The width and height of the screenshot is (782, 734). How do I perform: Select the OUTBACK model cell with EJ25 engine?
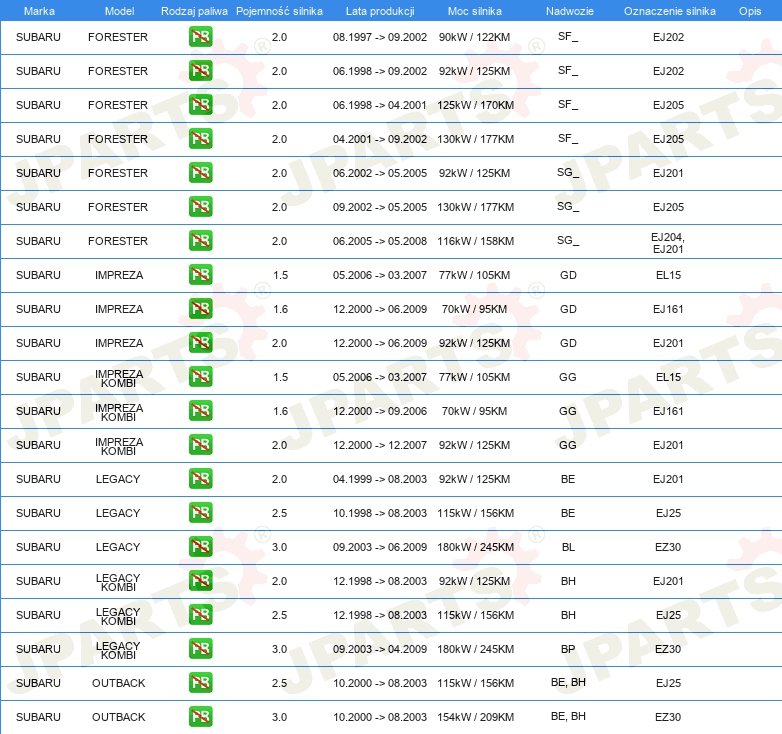[x=118, y=683]
